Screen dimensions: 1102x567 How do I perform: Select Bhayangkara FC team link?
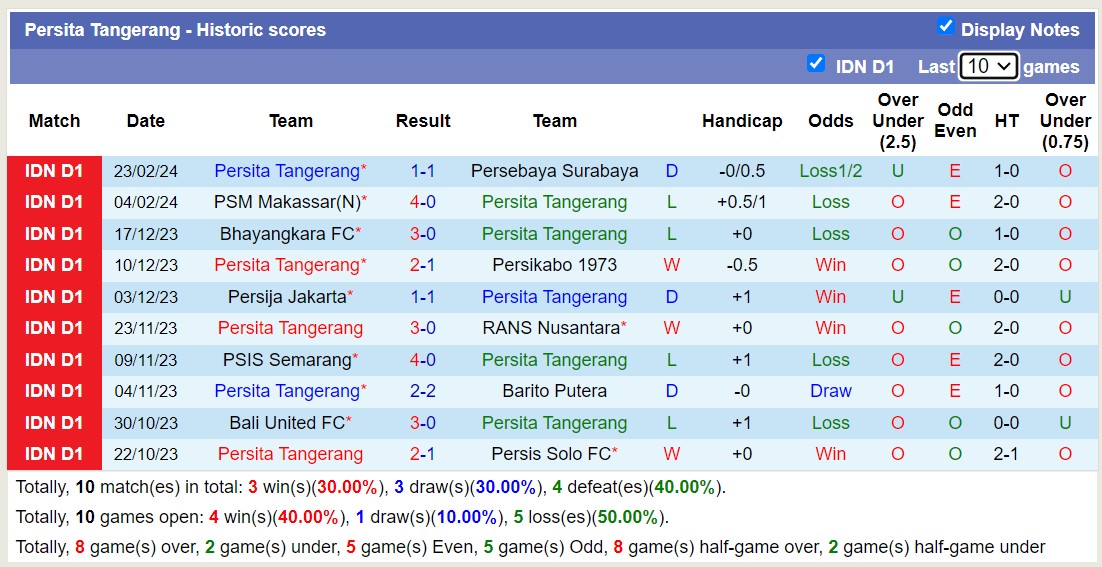point(286,234)
